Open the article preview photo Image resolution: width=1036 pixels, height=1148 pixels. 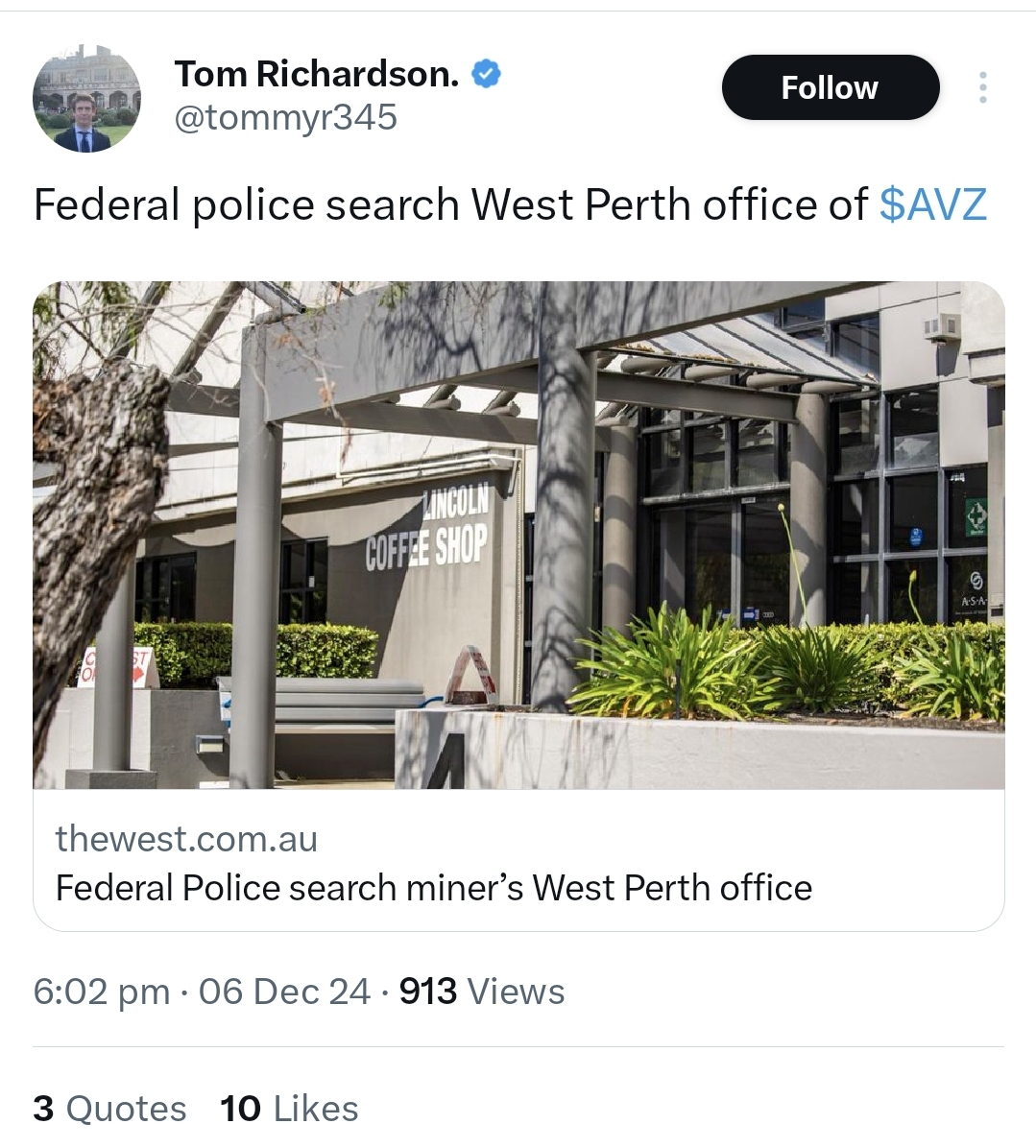pyautogui.click(x=518, y=535)
